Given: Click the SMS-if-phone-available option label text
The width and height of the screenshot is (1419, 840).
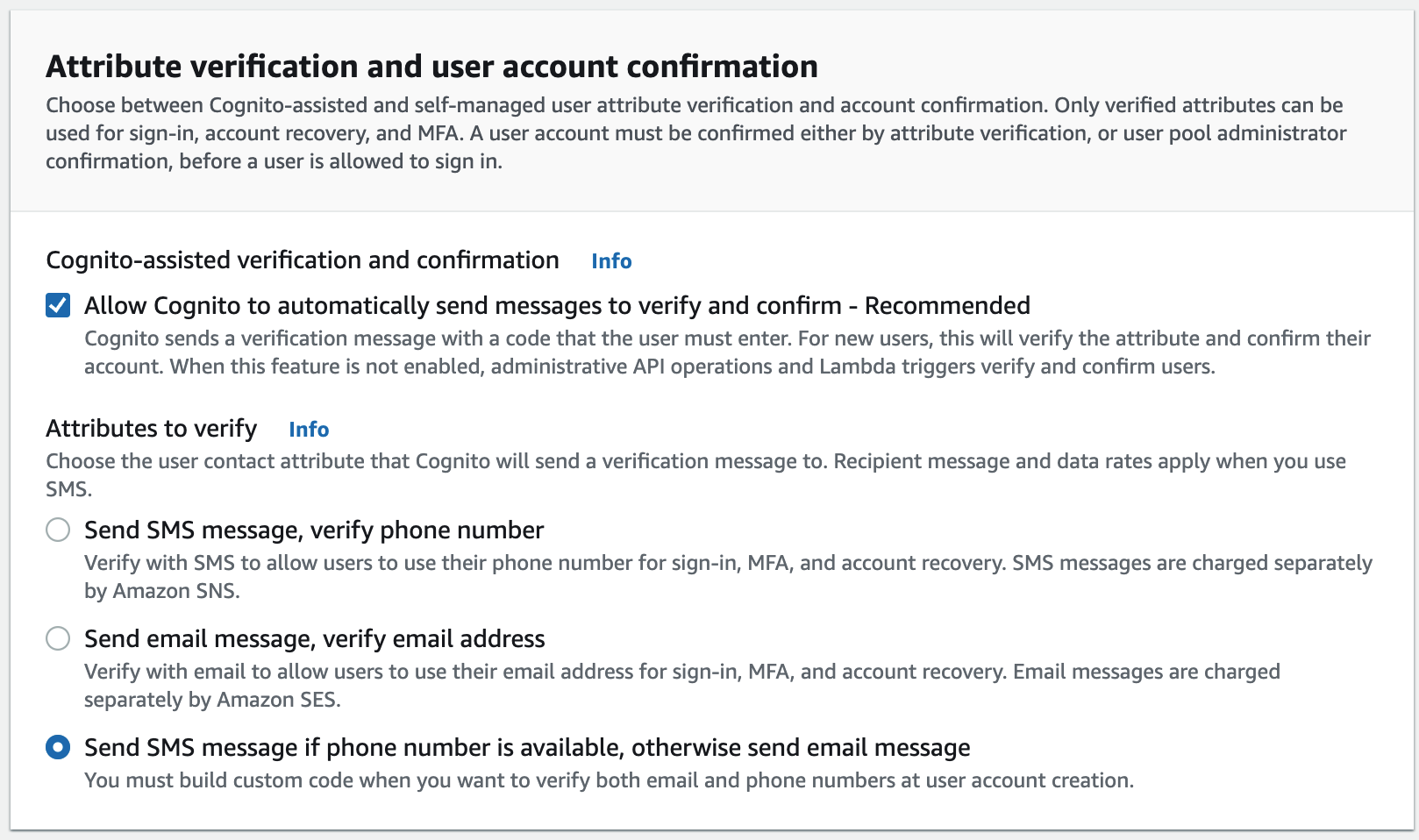Looking at the screenshot, I should pyautogui.click(x=526, y=747).
